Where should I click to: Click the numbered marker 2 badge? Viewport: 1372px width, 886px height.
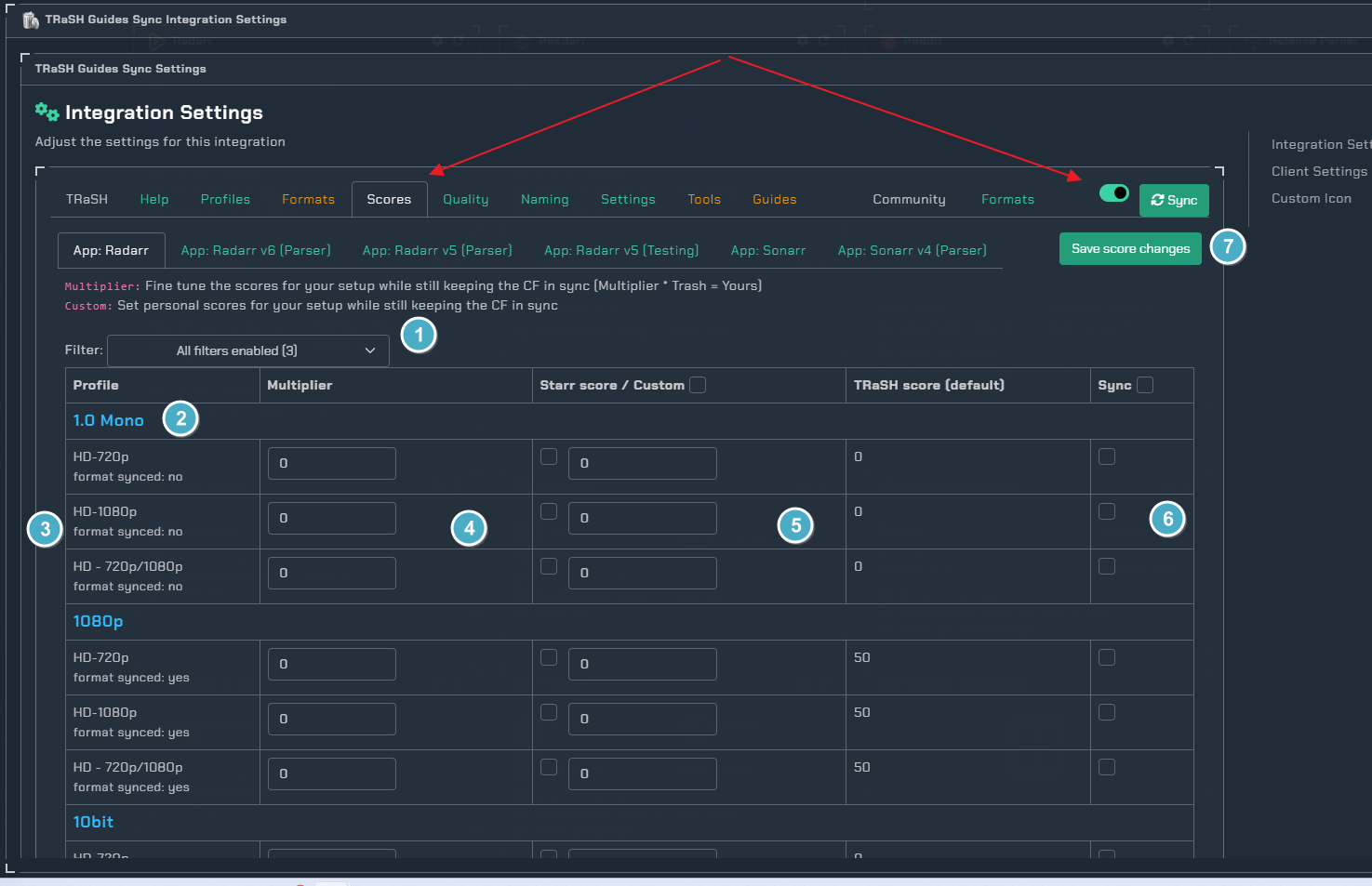click(180, 419)
